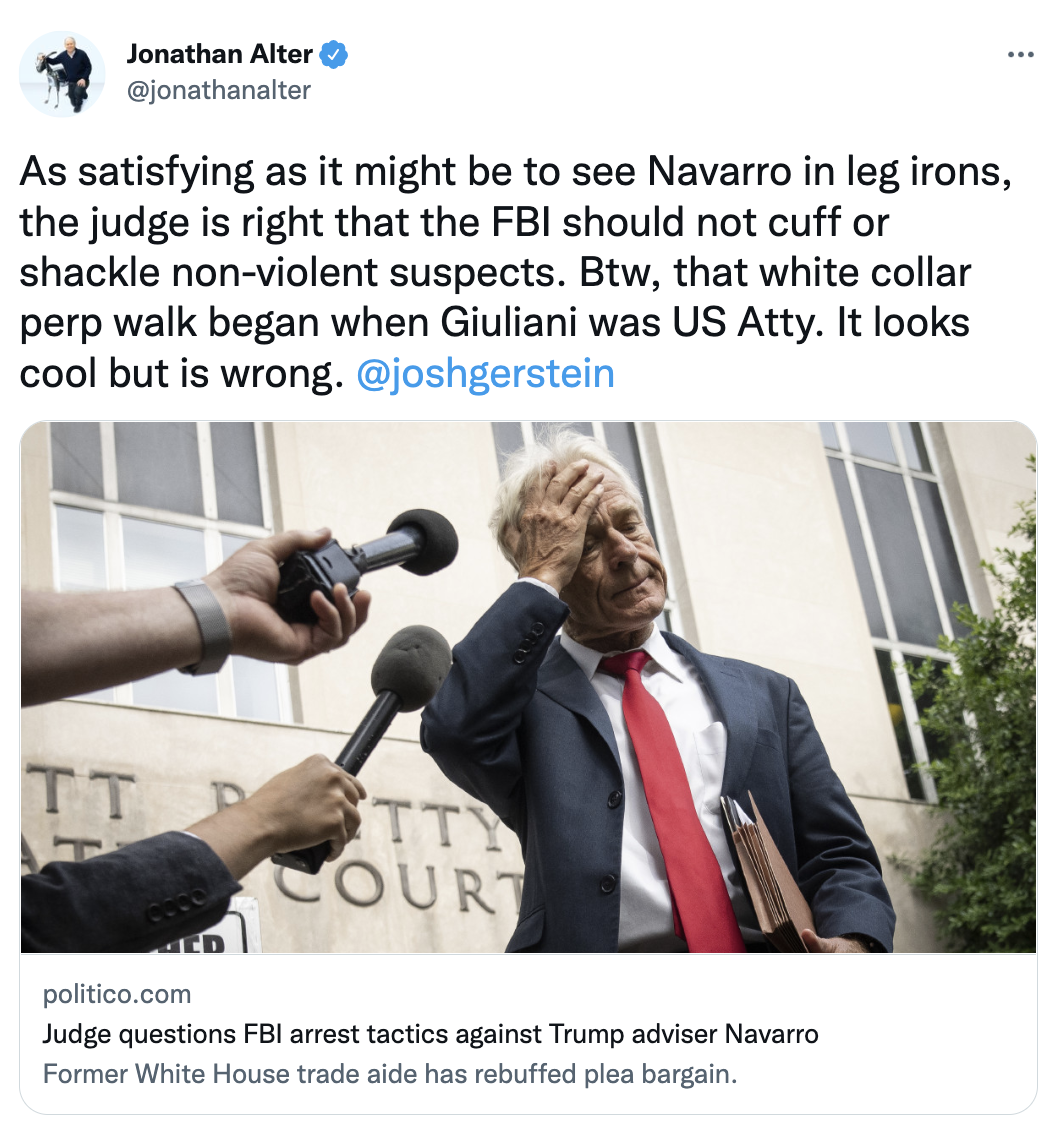Click the Jonathan Alter display name
Image resolution: width=1058 pixels, height=1134 pixels.
[220, 54]
